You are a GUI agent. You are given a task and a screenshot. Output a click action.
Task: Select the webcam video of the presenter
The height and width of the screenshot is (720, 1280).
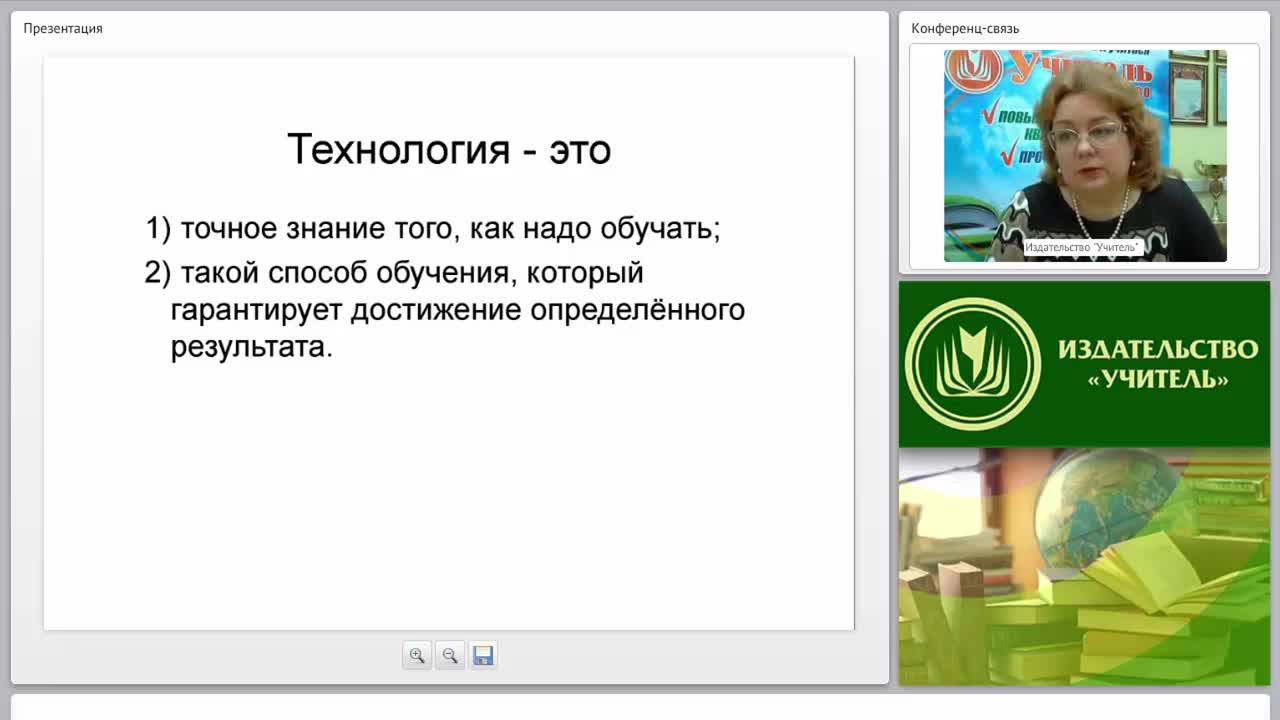pos(1085,156)
